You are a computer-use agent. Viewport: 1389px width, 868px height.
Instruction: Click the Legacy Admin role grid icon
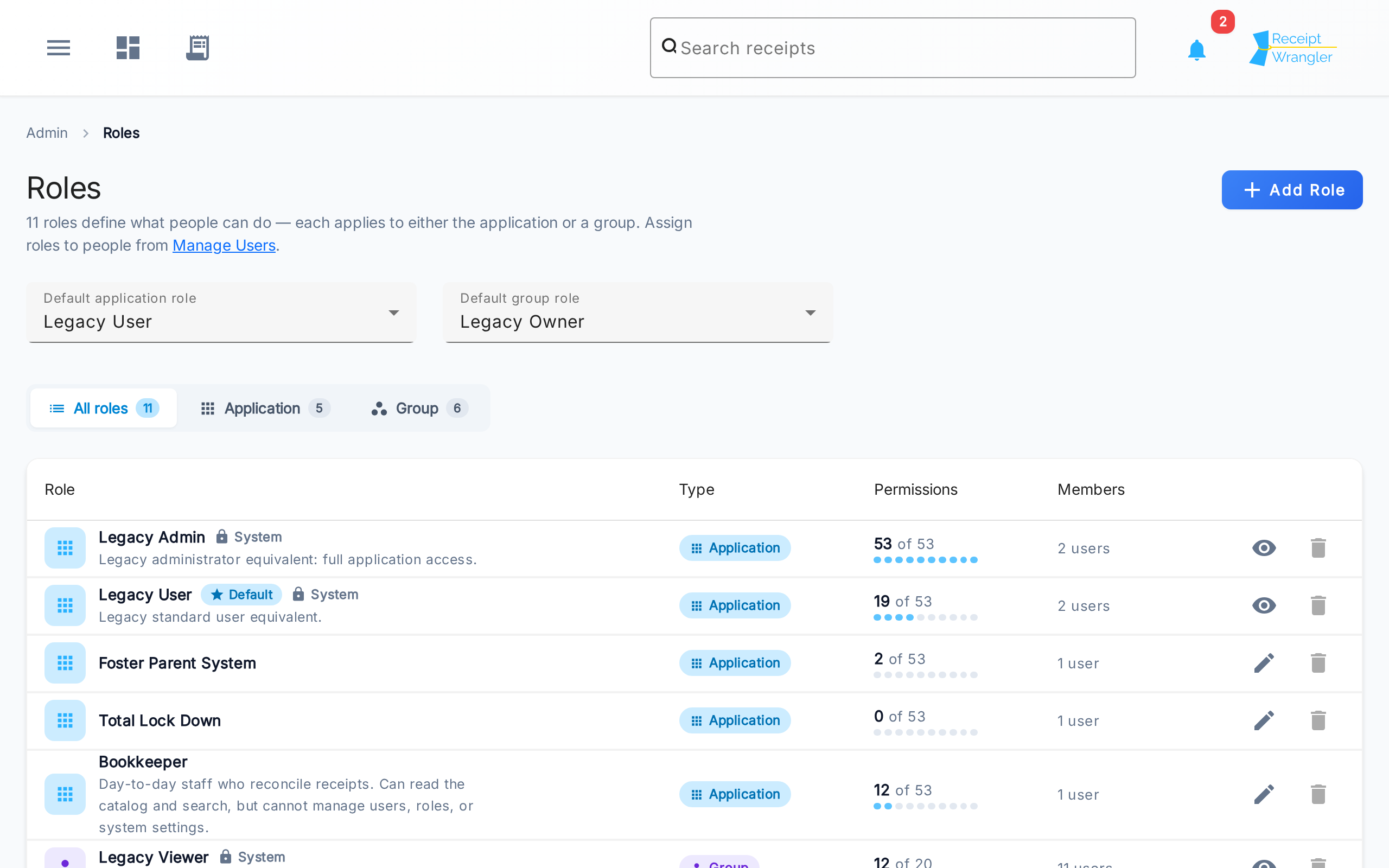coord(65,548)
